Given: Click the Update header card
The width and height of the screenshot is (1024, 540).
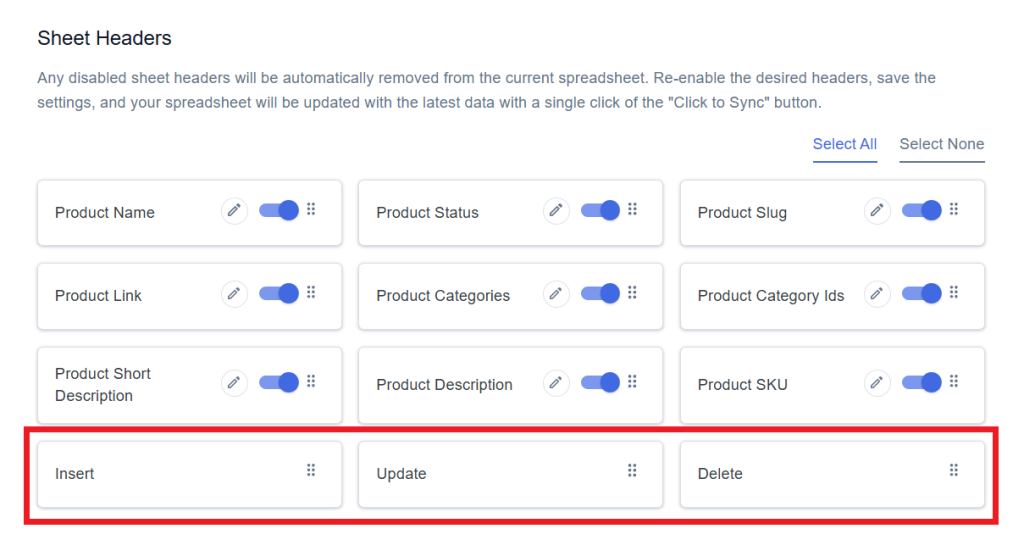Looking at the screenshot, I should coord(511,474).
